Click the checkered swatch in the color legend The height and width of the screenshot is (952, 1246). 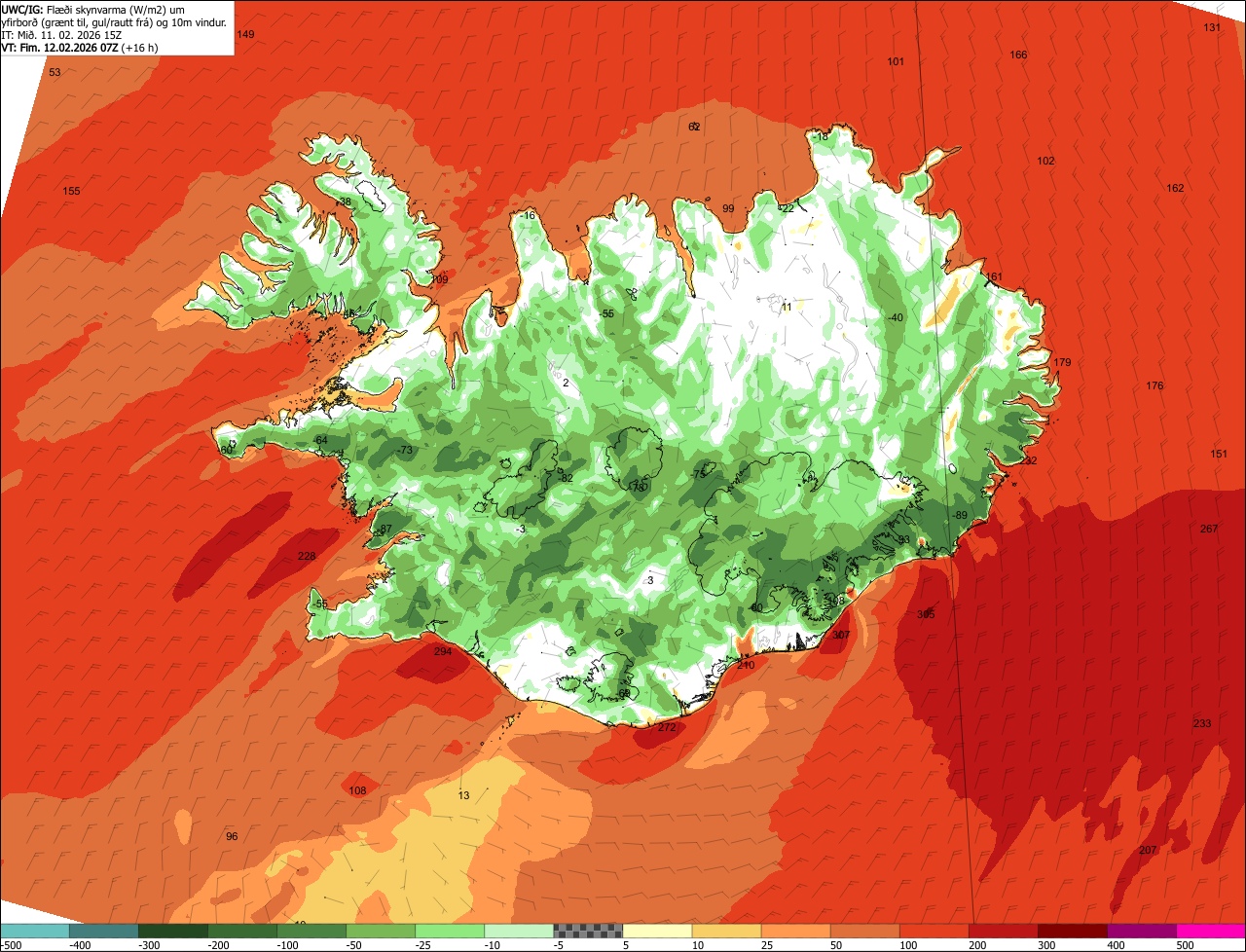coord(588,931)
